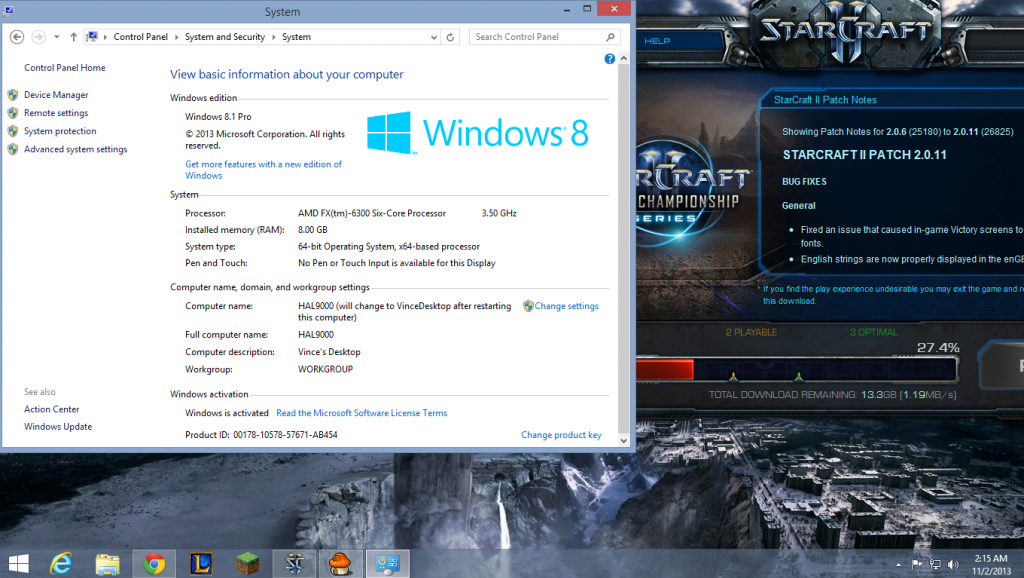Screen dimensions: 1024x578
Task: Open the recent locations dropdown arrow
Action: pyautogui.click(x=57, y=37)
